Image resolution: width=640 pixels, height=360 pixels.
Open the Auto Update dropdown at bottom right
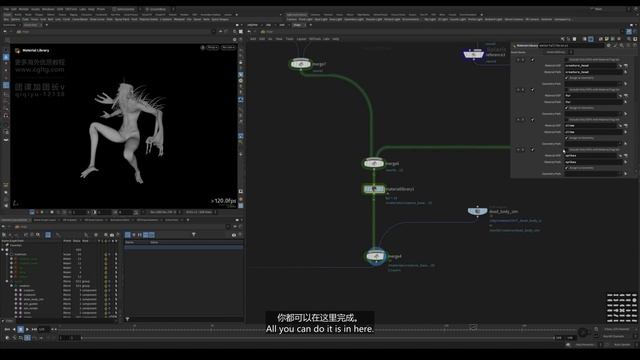(x=622, y=345)
